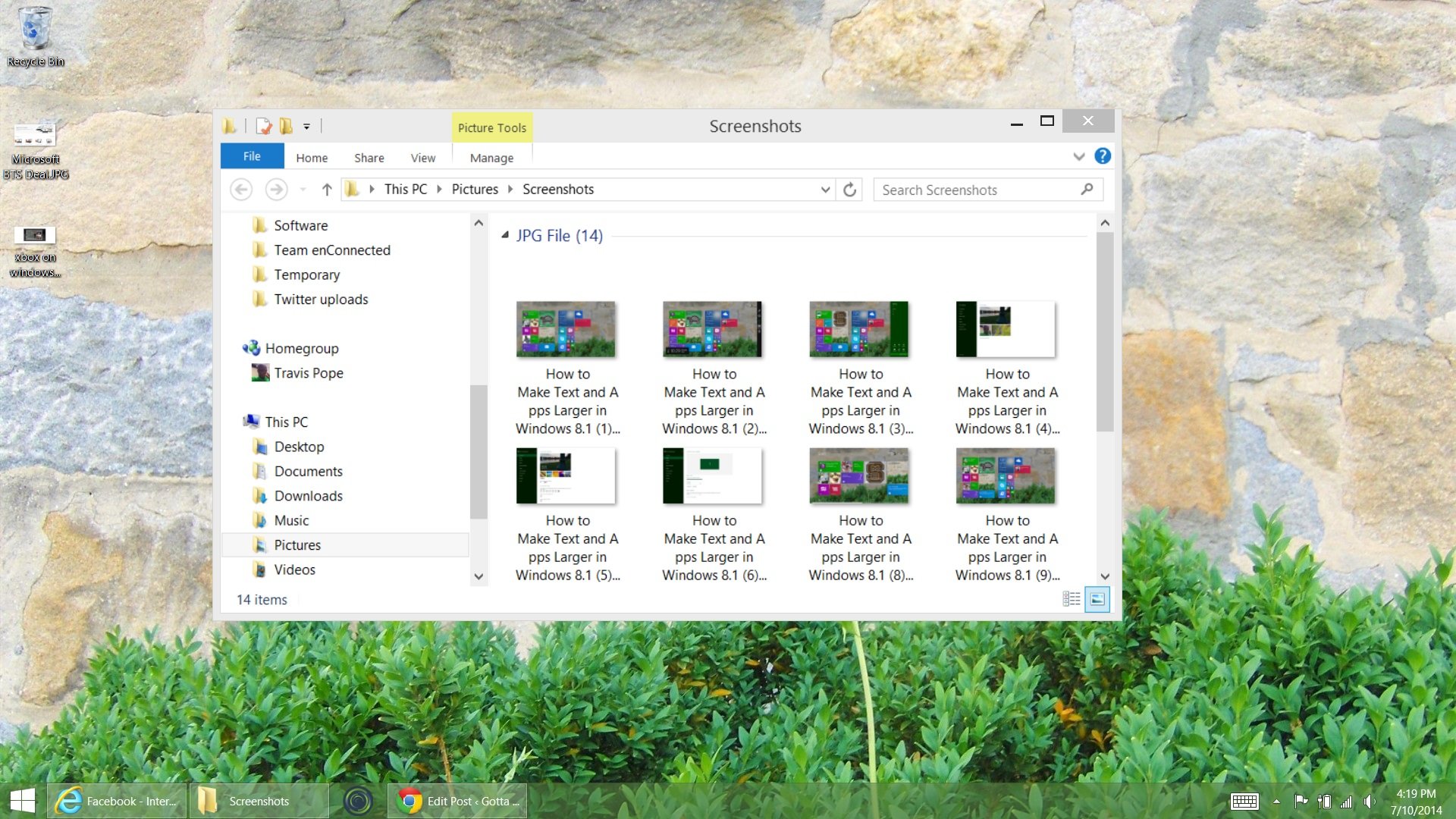
Task: Collapse the JPG File (14) group
Action: pyautogui.click(x=505, y=236)
